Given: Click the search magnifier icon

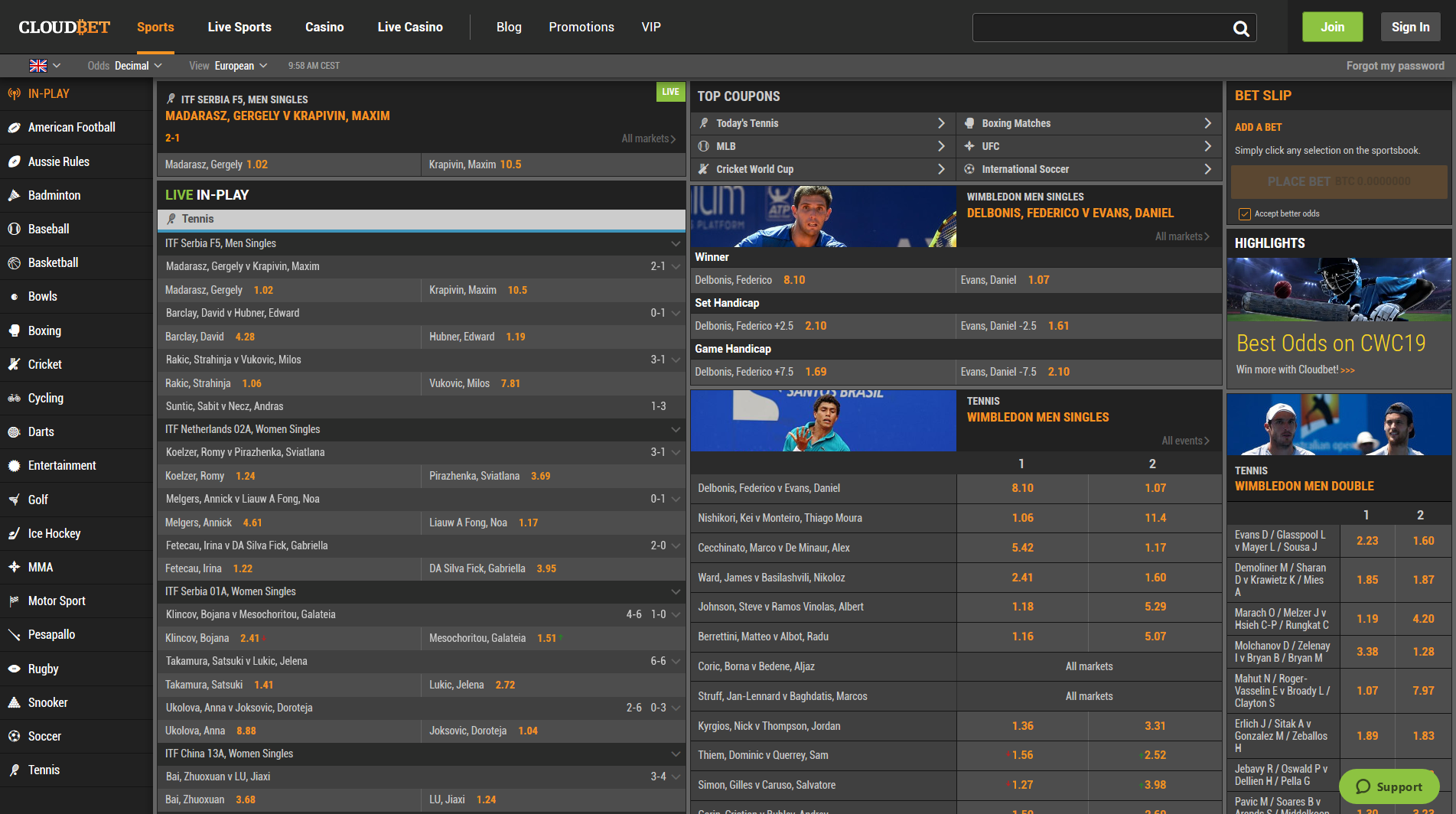Looking at the screenshot, I should point(1241,28).
